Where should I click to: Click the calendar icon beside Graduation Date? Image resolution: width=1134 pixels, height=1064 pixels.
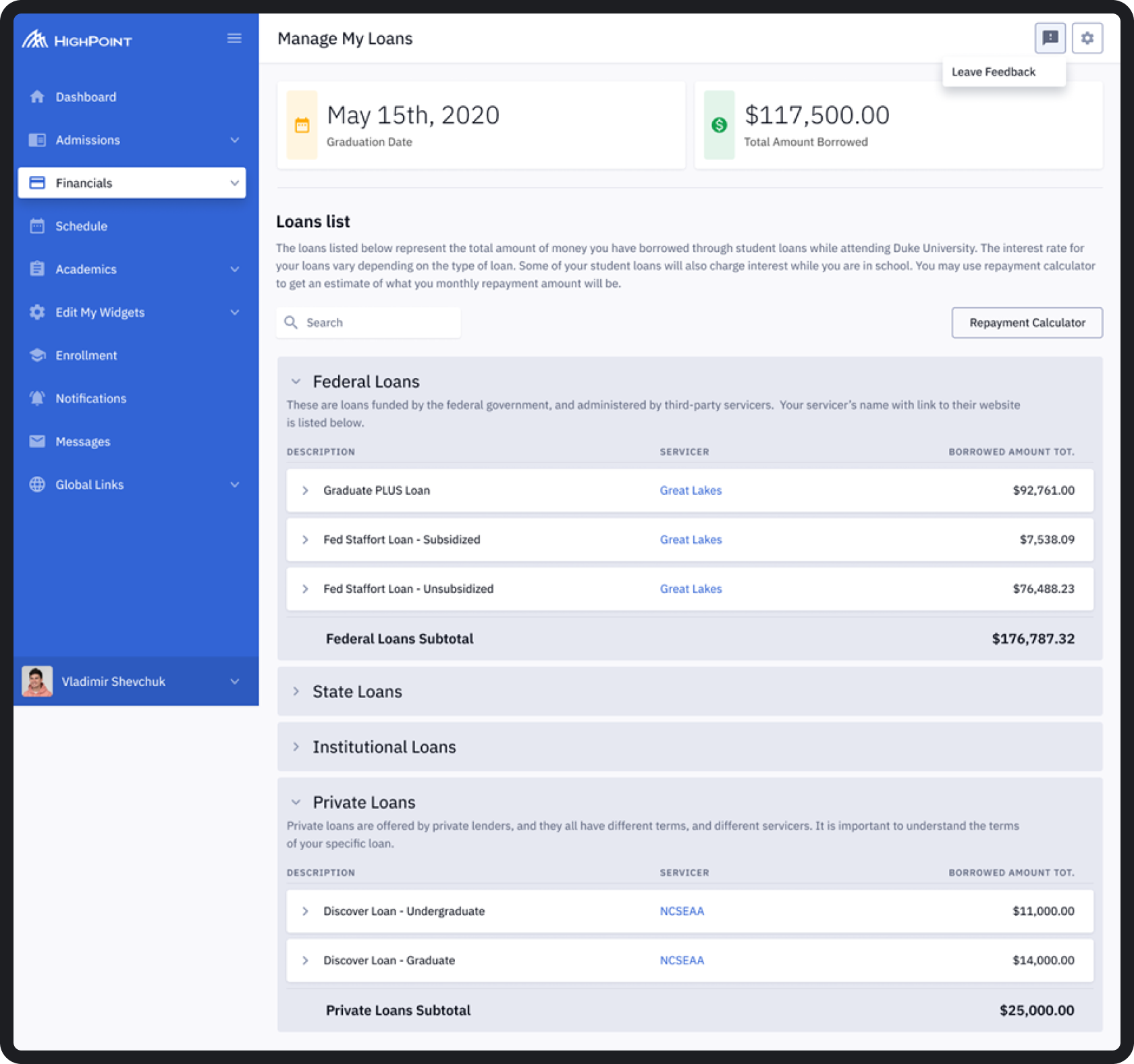302,126
